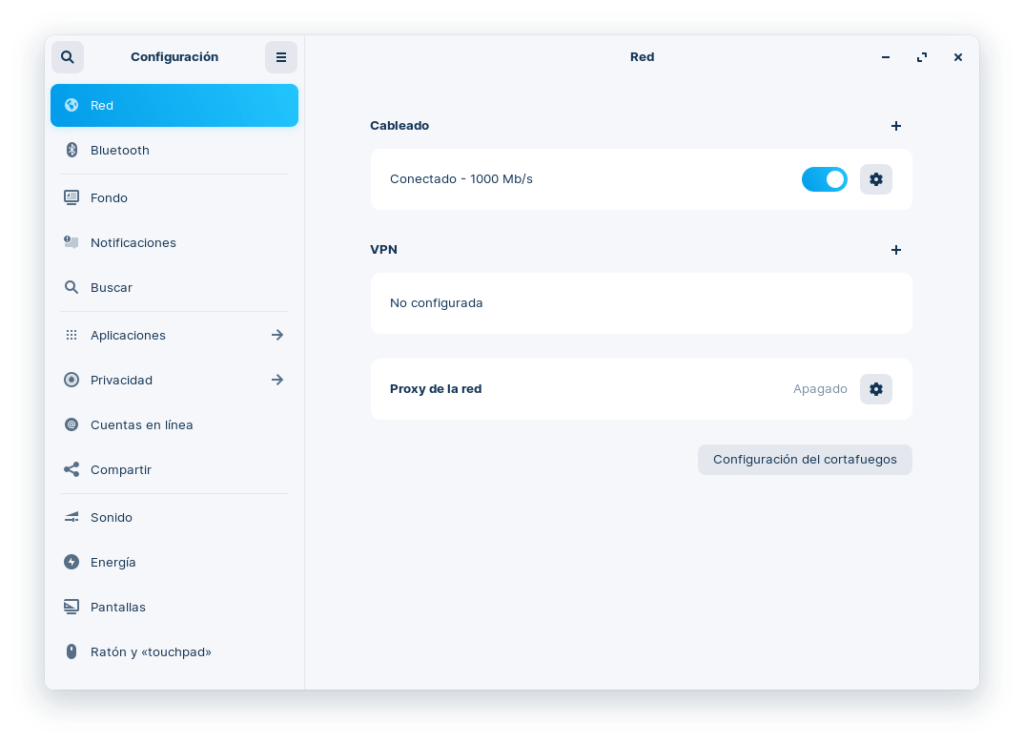Maximize the settings window
Screen dimensions: 1024x744
(x=921, y=57)
